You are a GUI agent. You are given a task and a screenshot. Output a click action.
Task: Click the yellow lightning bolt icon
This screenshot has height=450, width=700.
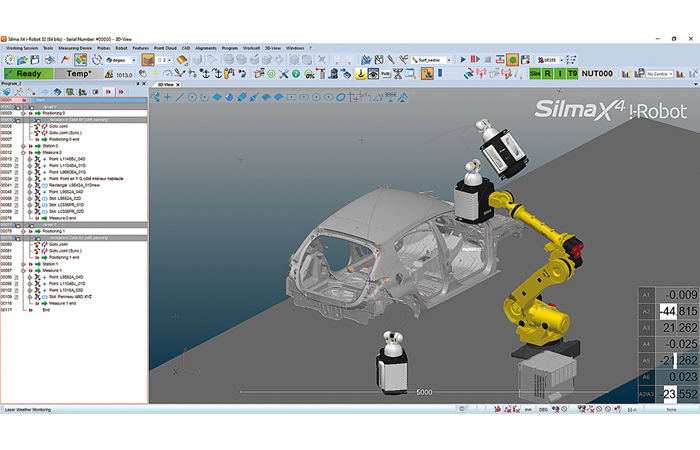pos(155,74)
